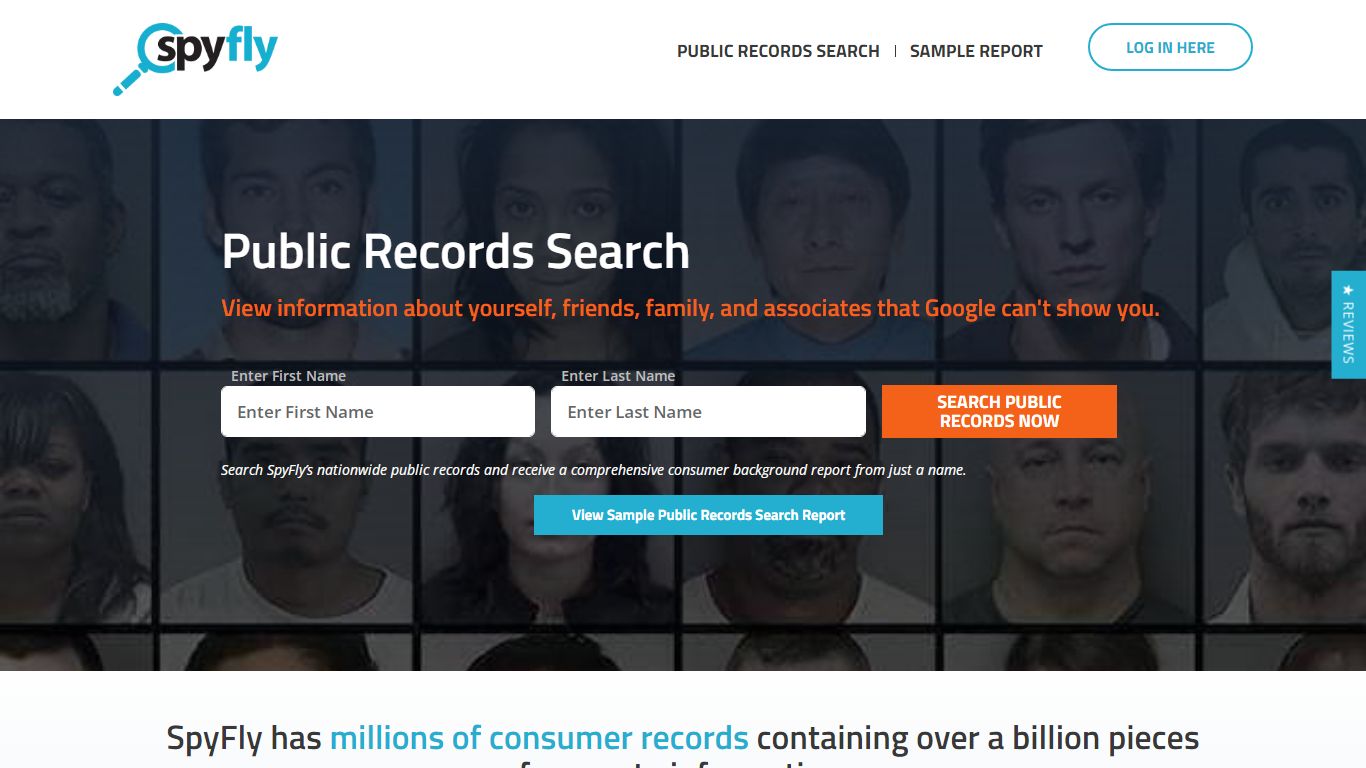Screen dimensions: 1366x768
Task: Click the Public Records Search heading
Action: (x=455, y=251)
